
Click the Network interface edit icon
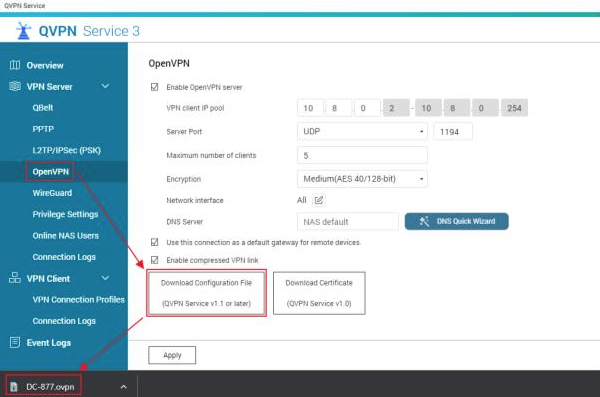(x=319, y=200)
